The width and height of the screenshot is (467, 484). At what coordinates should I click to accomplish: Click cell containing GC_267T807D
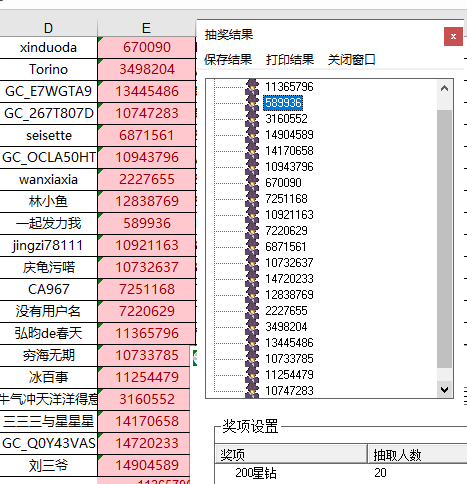point(48,114)
